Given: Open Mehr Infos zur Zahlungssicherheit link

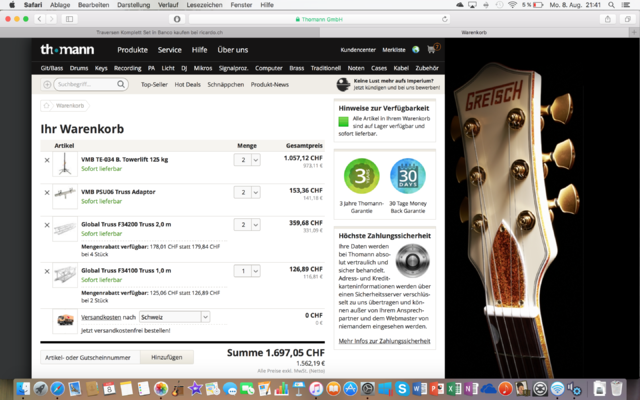Looking at the screenshot, I should (384, 341).
